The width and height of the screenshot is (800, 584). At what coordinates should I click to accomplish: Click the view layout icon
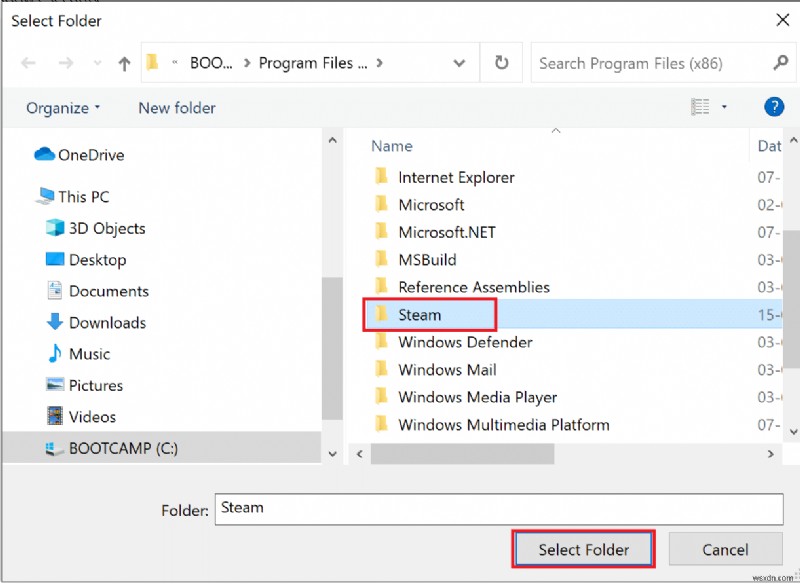point(700,107)
